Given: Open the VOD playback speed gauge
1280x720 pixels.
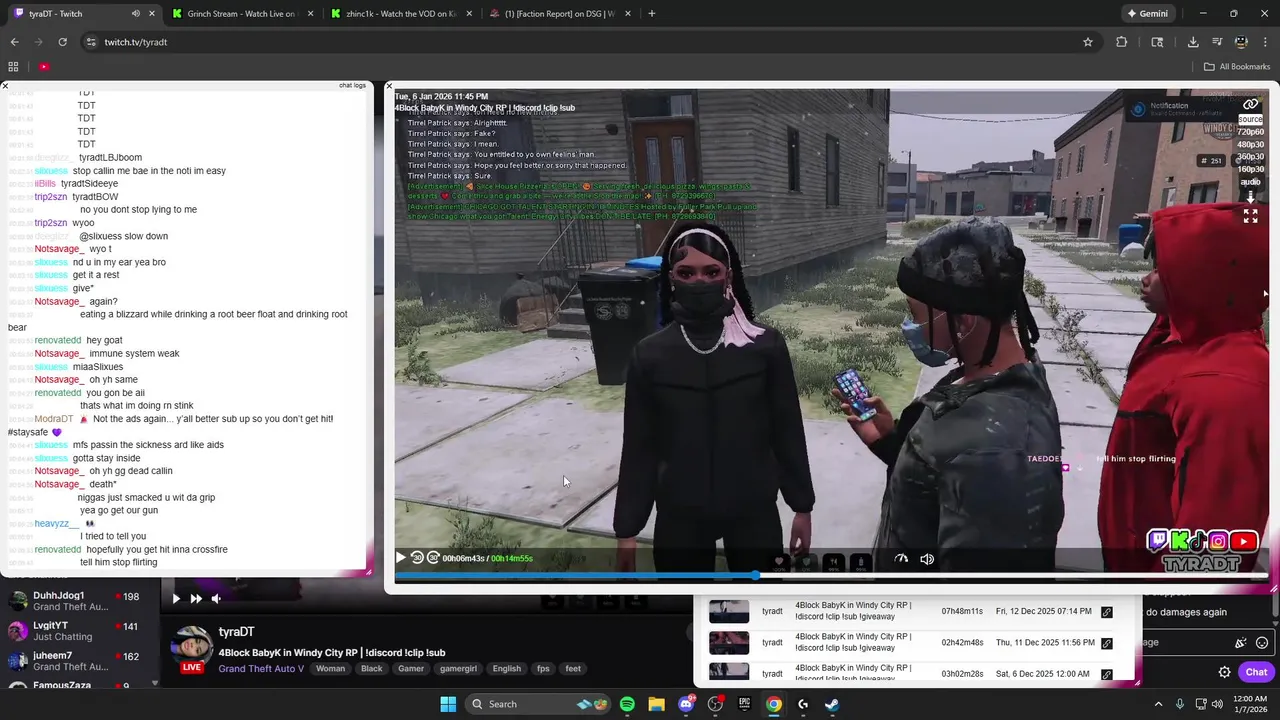Looking at the screenshot, I should (x=901, y=559).
